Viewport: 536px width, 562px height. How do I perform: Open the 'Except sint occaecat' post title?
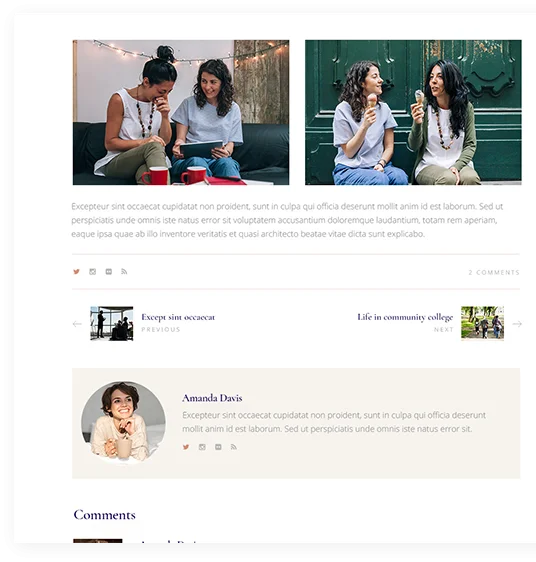click(178, 317)
